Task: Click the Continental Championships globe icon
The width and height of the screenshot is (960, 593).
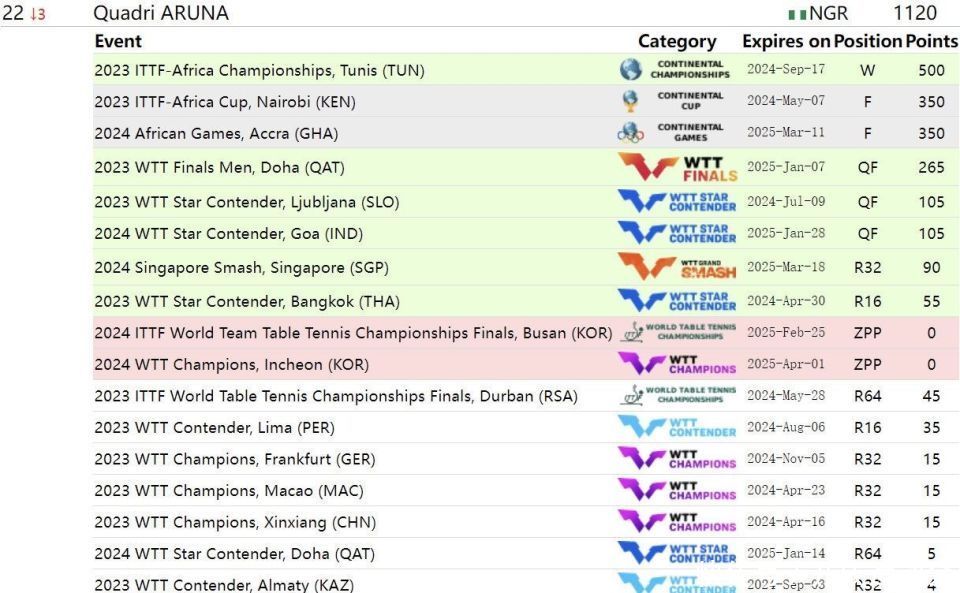Action: (x=630, y=70)
